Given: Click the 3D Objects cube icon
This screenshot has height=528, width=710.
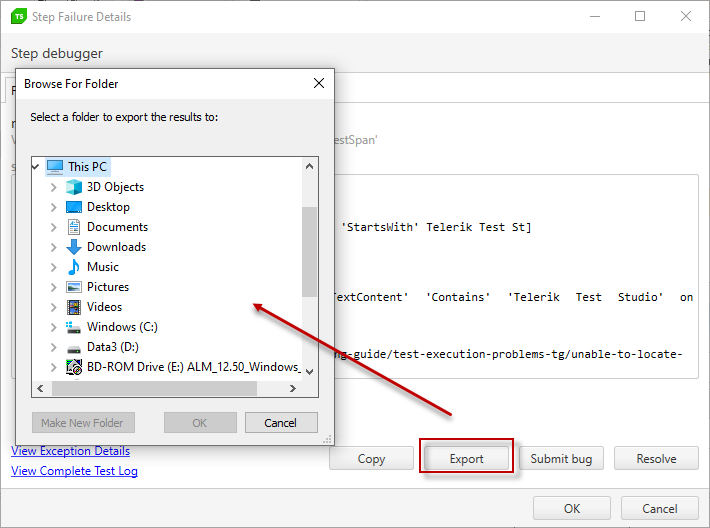Looking at the screenshot, I should 74,187.
